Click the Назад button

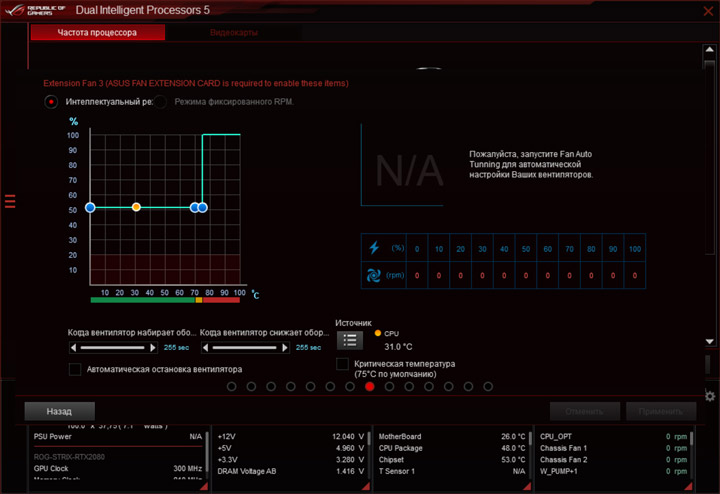point(59,411)
